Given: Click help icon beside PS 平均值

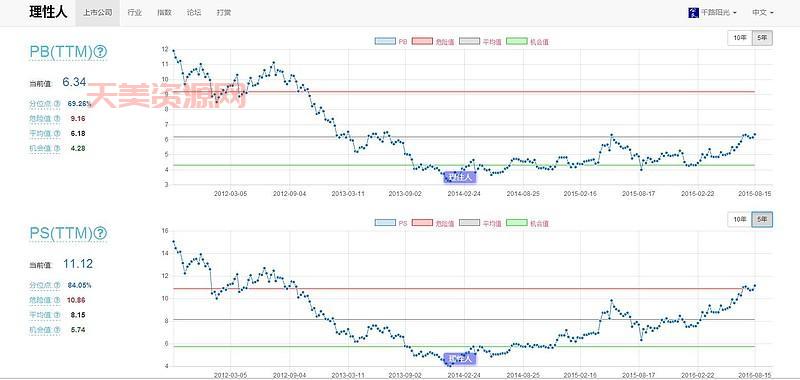Looking at the screenshot, I should click(x=57, y=315).
